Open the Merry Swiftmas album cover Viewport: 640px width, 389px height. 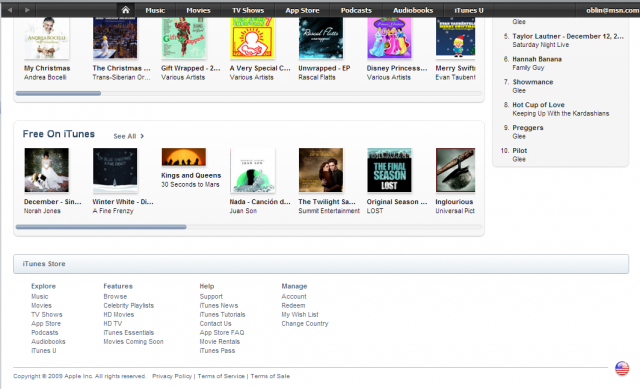(455, 37)
